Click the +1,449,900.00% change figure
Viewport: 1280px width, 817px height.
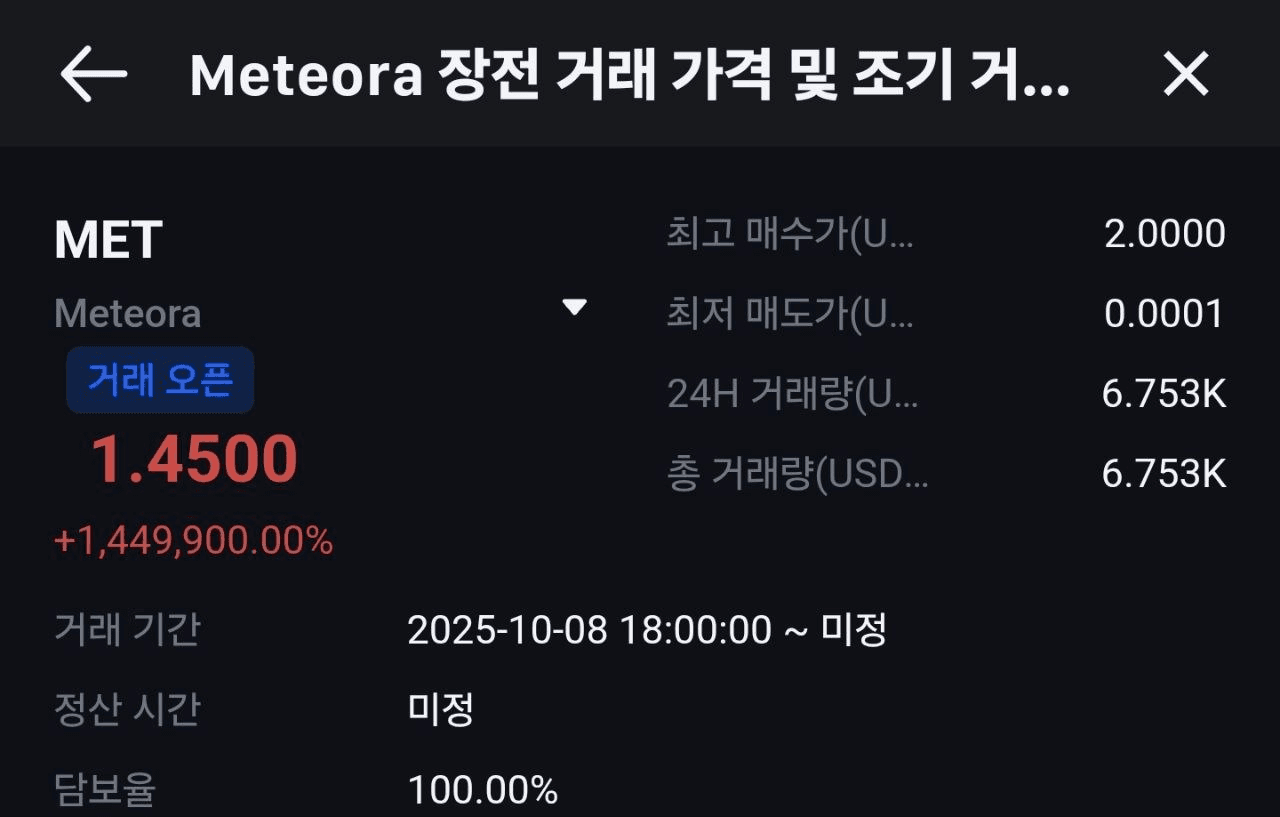[193, 541]
